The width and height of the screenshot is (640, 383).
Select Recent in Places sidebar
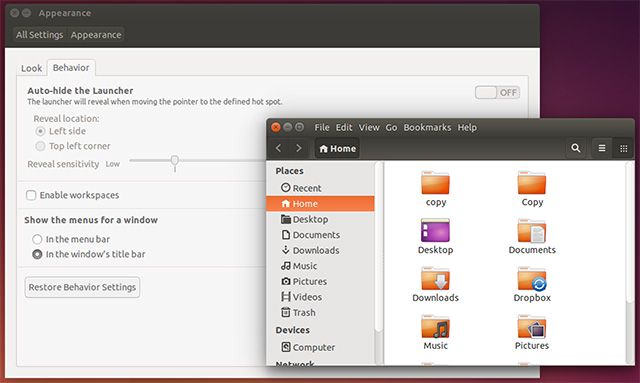point(320,188)
